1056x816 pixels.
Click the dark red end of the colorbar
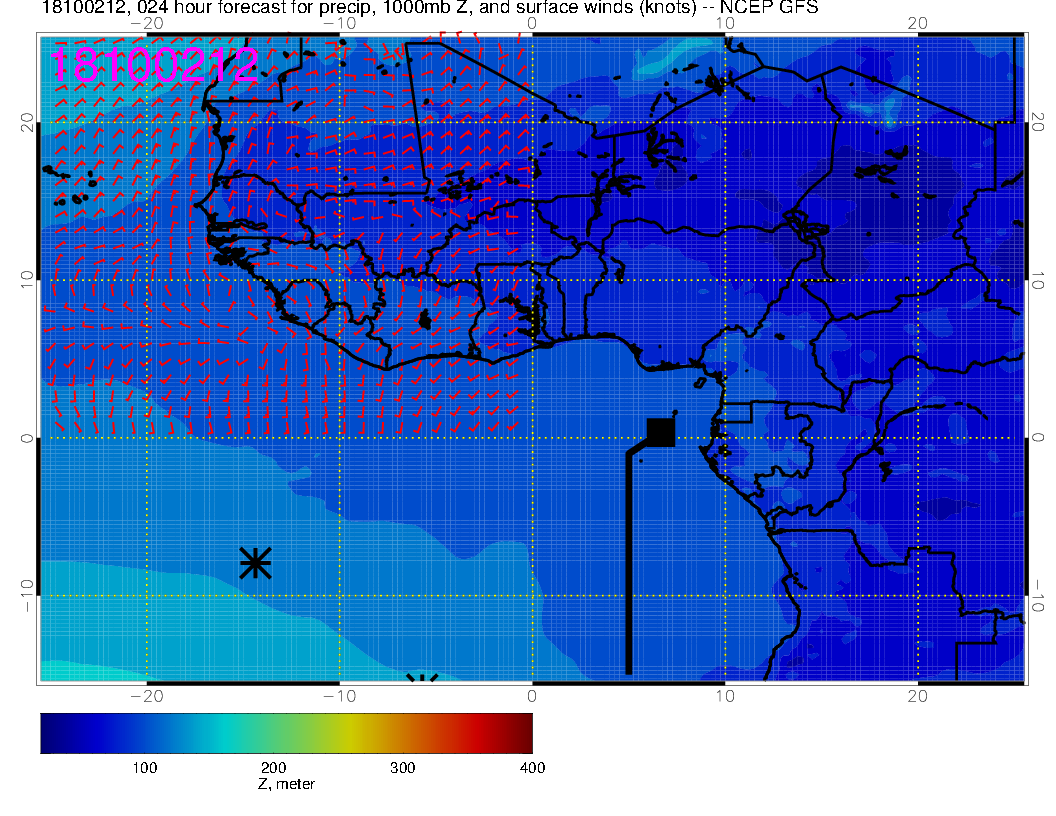pyautogui.click(x=523, y=733)
